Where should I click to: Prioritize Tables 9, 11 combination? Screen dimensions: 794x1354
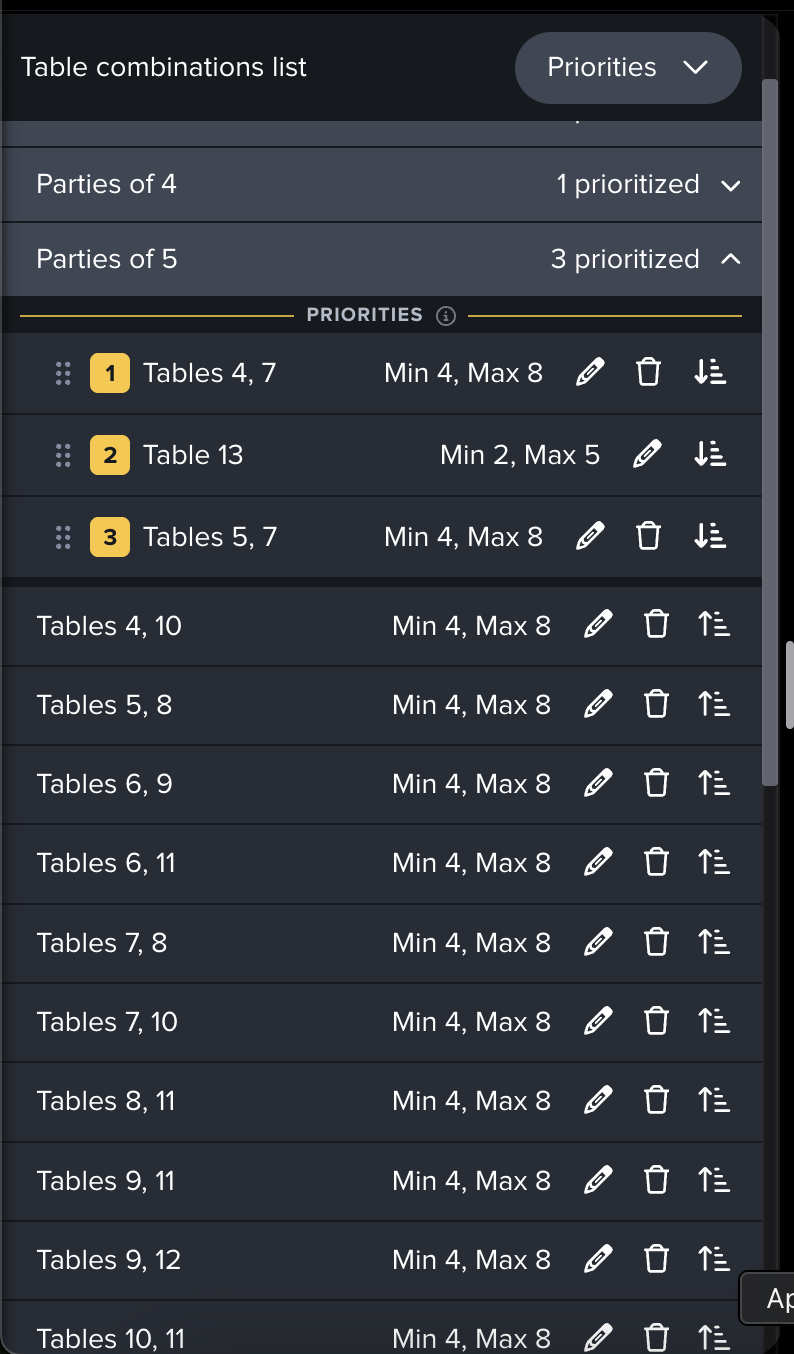pos(713,1181)
